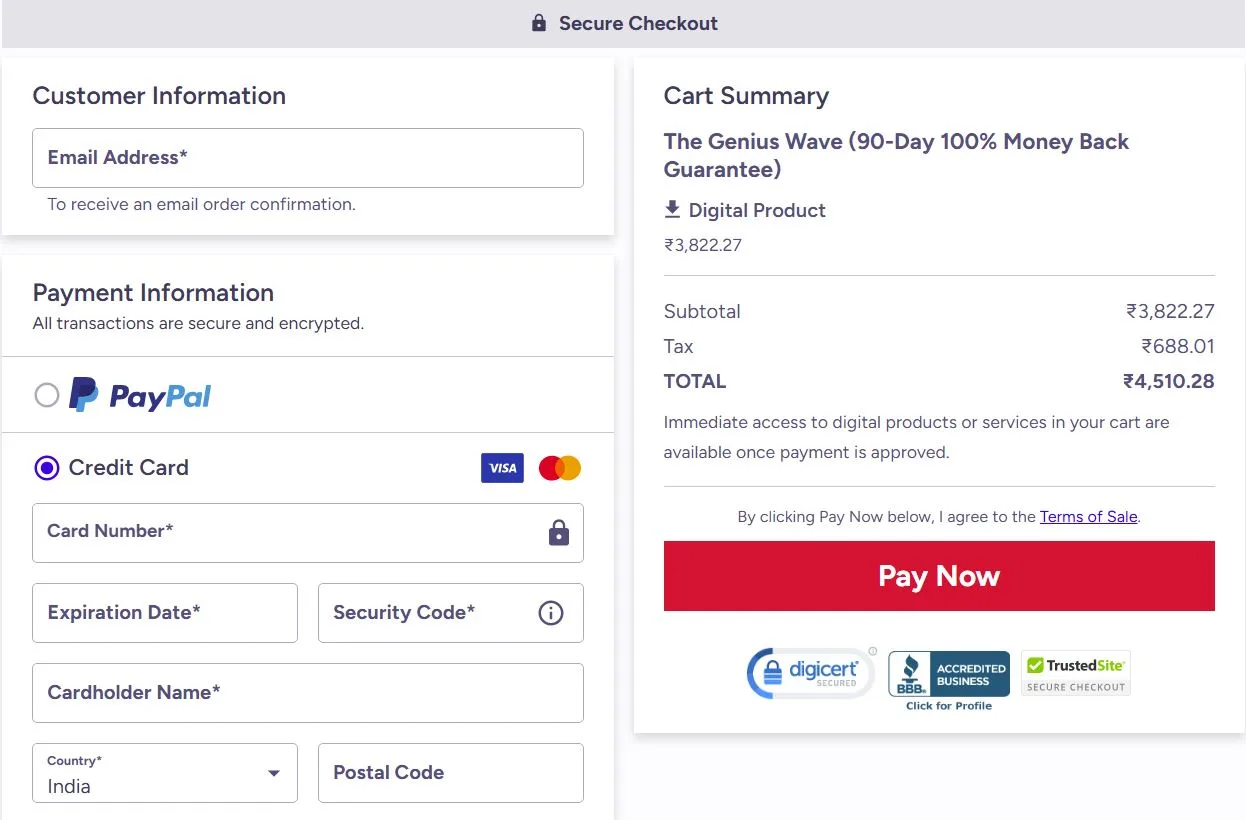
Task: Click the Secure Checkout padlock icon
Action: click(539, 23)
